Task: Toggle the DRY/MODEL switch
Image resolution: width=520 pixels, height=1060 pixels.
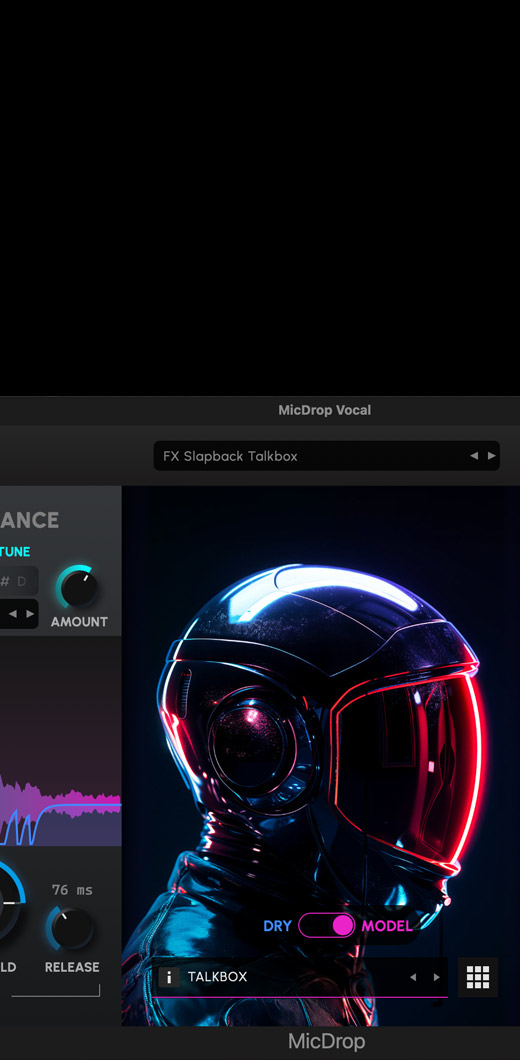Action: pyautogui.click(x=327, y=925)
